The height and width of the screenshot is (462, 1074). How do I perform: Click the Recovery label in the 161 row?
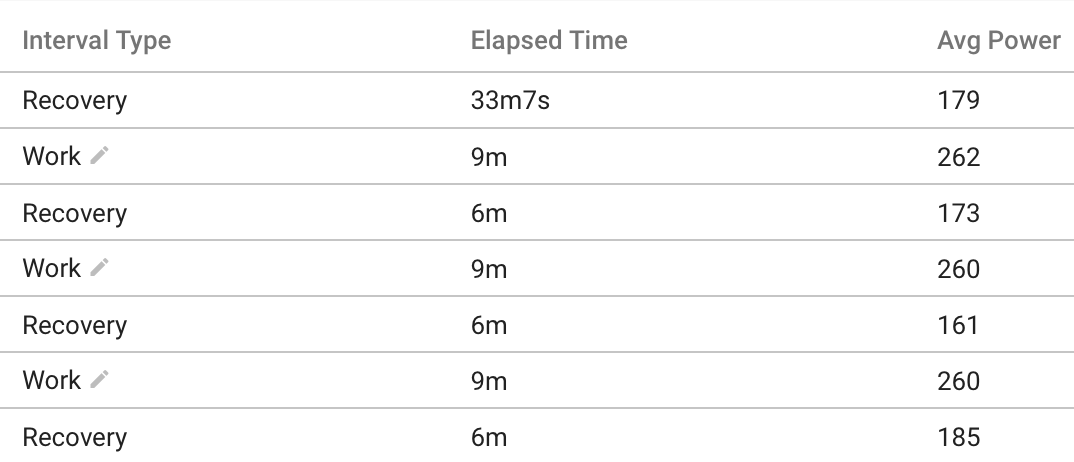tap(75, 325)
